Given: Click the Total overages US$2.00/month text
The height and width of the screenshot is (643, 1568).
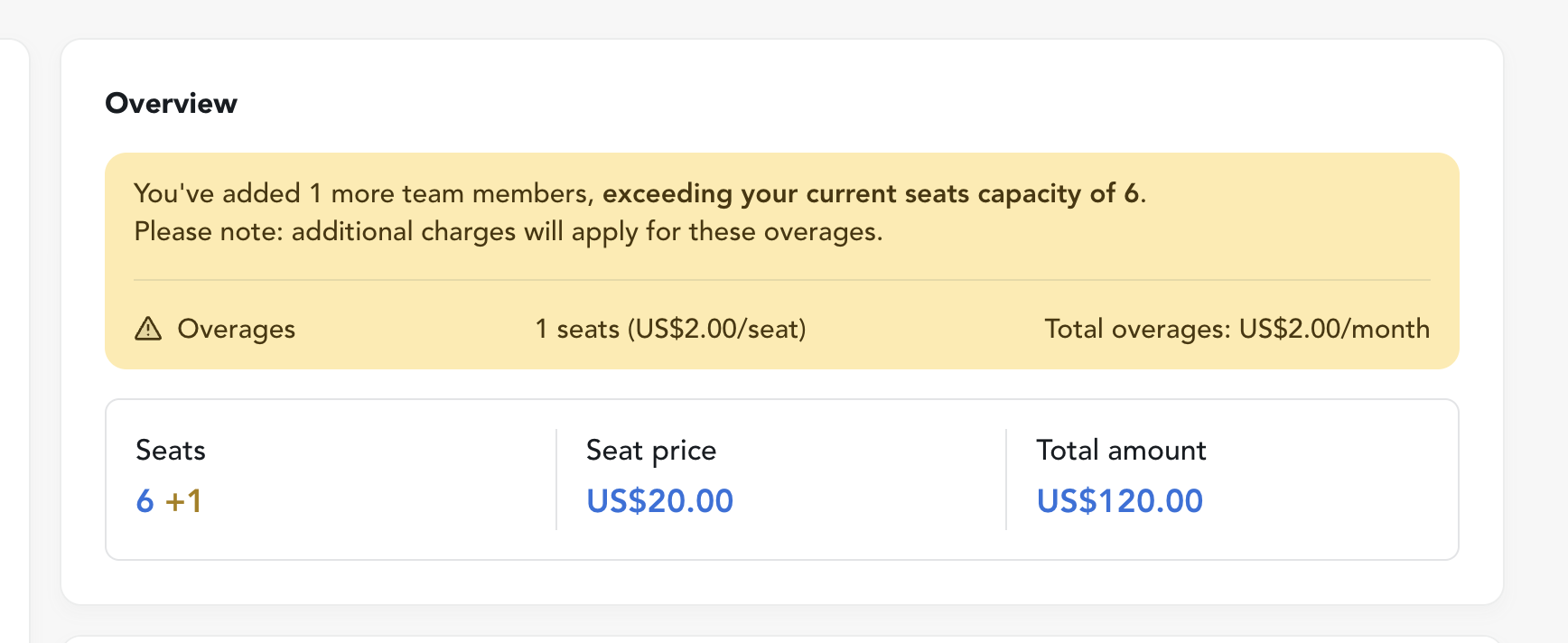Looking at the screenshot, I should pyautogui.click(x=1237, y=329).
